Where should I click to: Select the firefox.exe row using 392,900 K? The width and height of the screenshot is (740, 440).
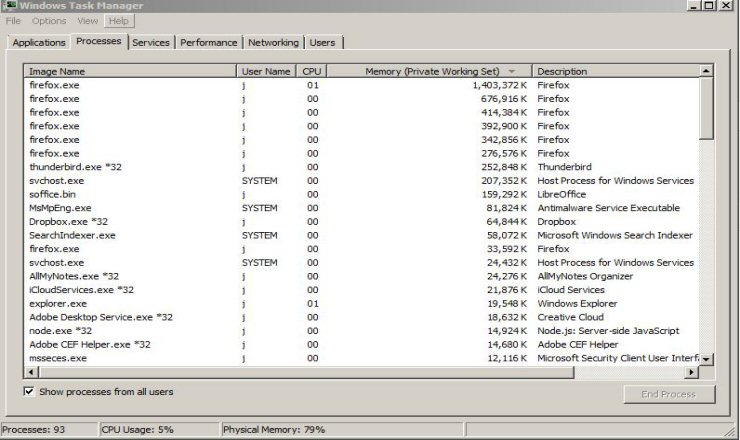[x=362, y=126]
